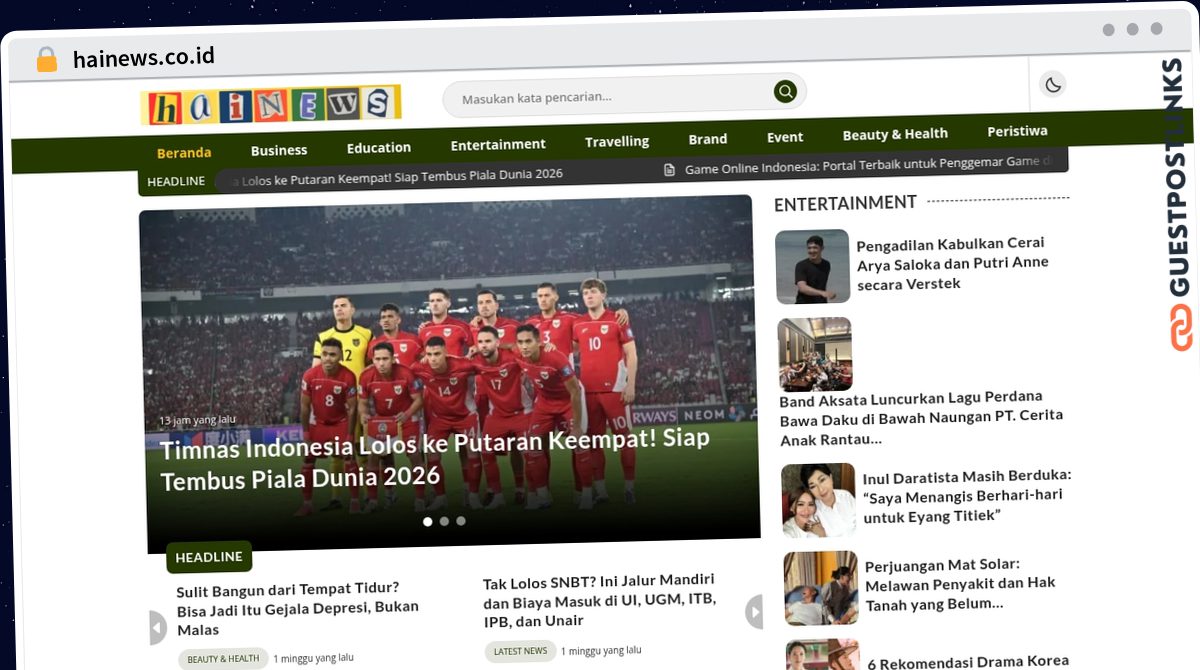Screen dimensions: 1200x670
Task: Click the green HEADLINE section badge
Action: 209,557
